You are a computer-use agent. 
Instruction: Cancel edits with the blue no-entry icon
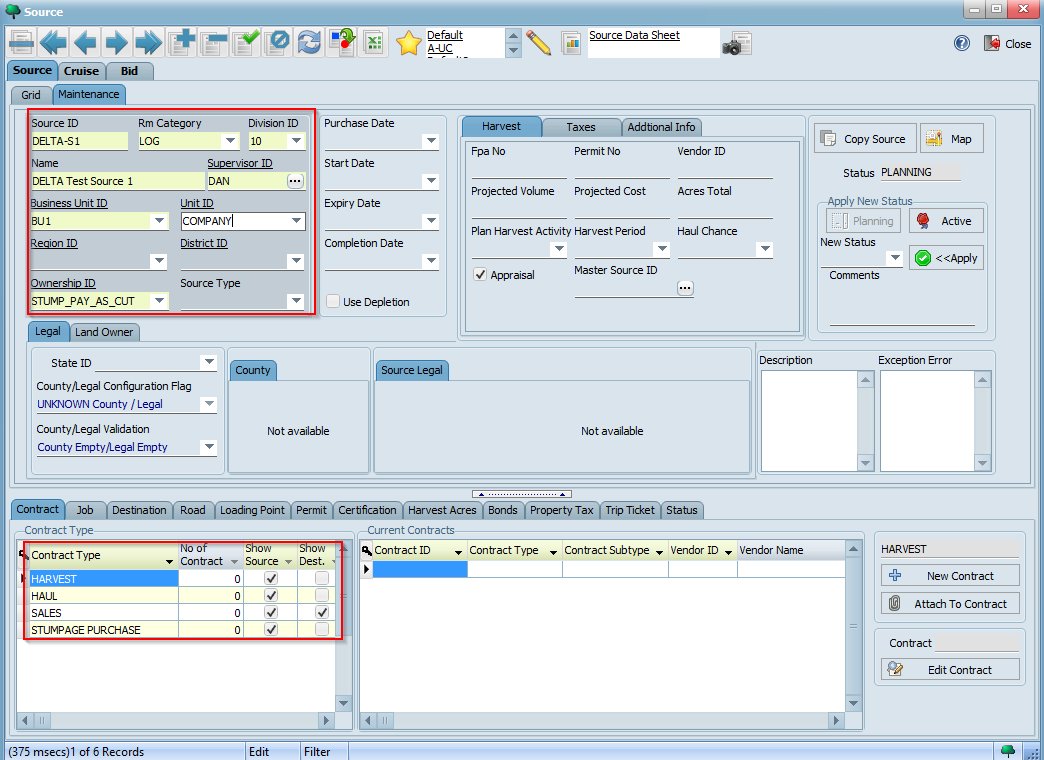point(277,43)
